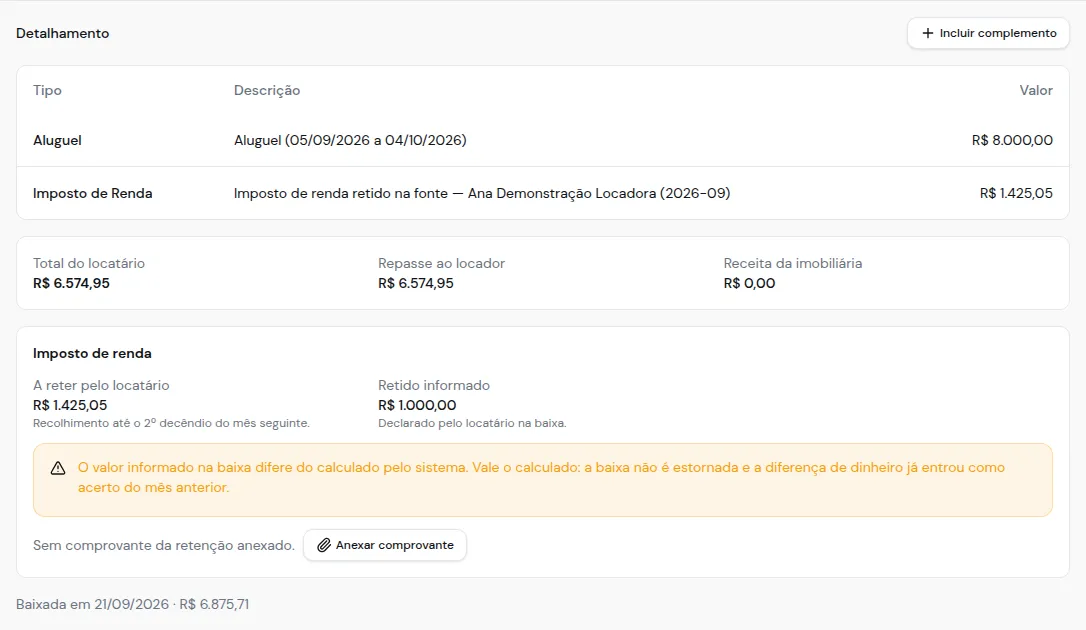The width and height of the screenshot is (1086, 630).
Task: Select the Aluguel type cell
Action: pyautogui.click(x=57, y=140)
